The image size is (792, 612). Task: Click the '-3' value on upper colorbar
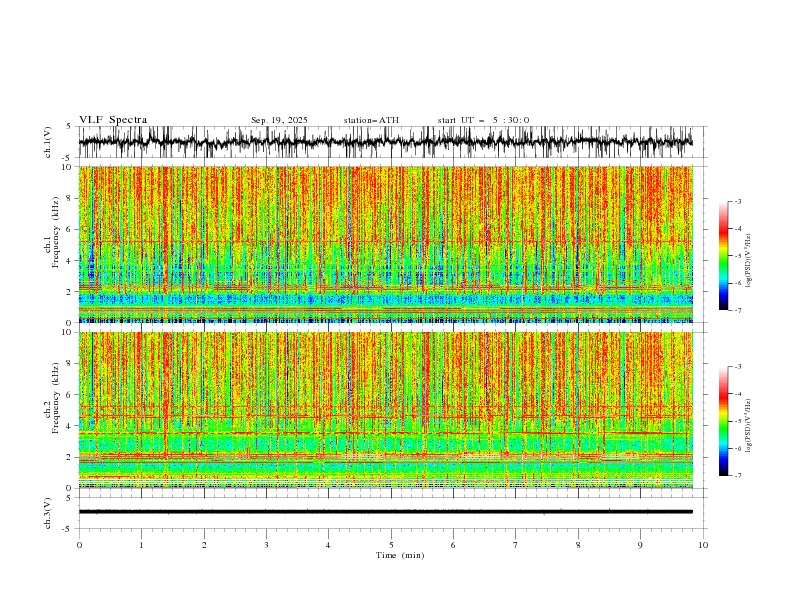click(737, 201)
